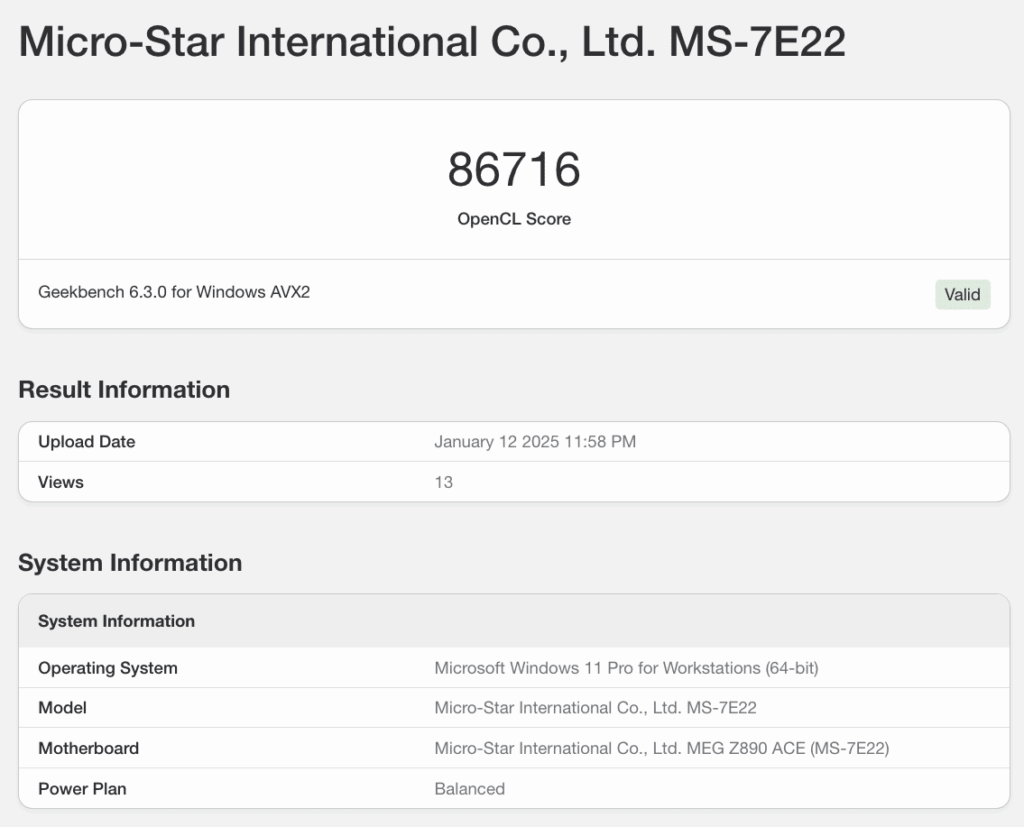Click the Balanced power plan value
Viewport: 1024px width, 827px height.
click(469, 789)
